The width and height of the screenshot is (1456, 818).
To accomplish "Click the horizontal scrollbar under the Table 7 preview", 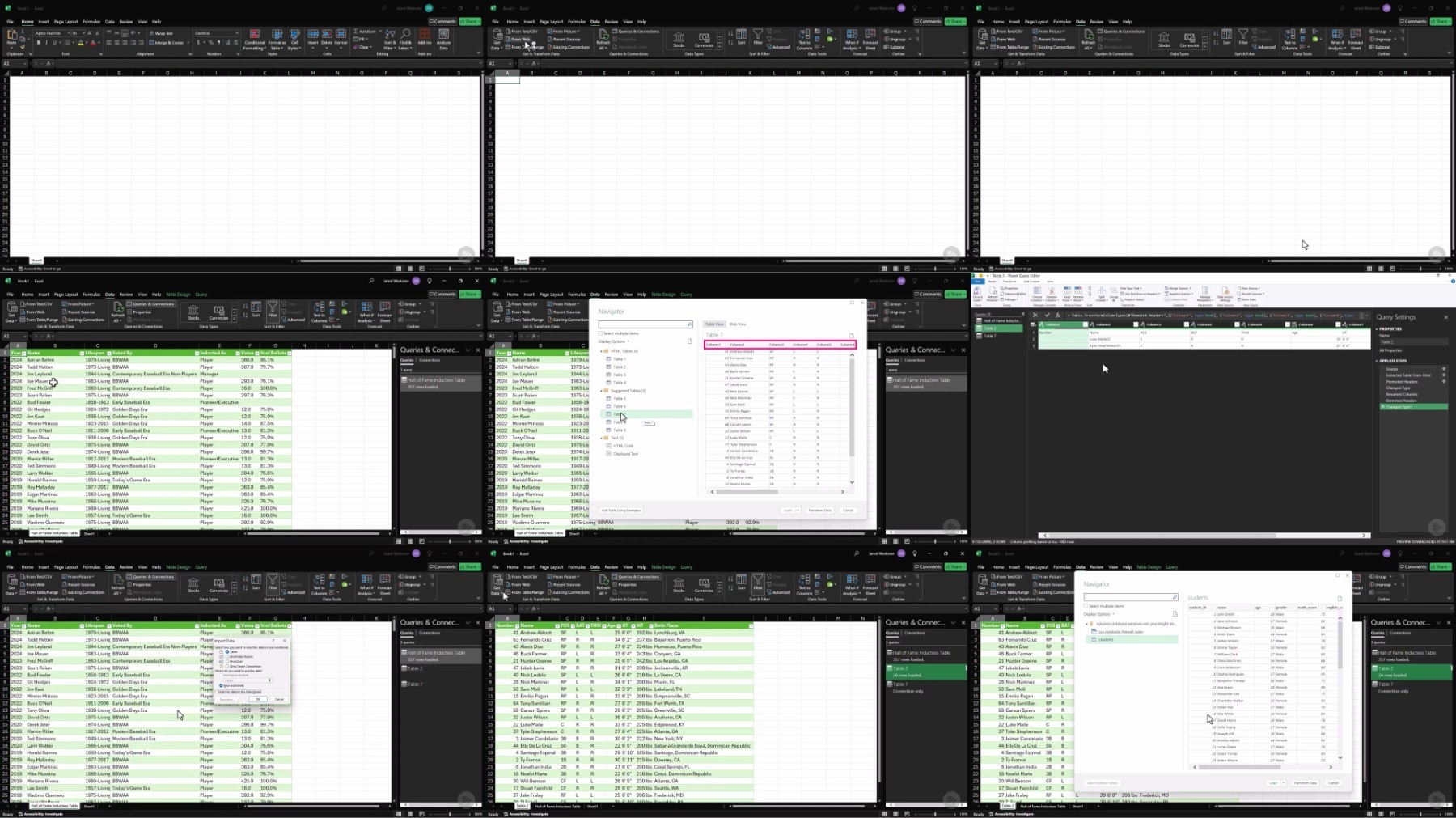I will tap(777, 492).
